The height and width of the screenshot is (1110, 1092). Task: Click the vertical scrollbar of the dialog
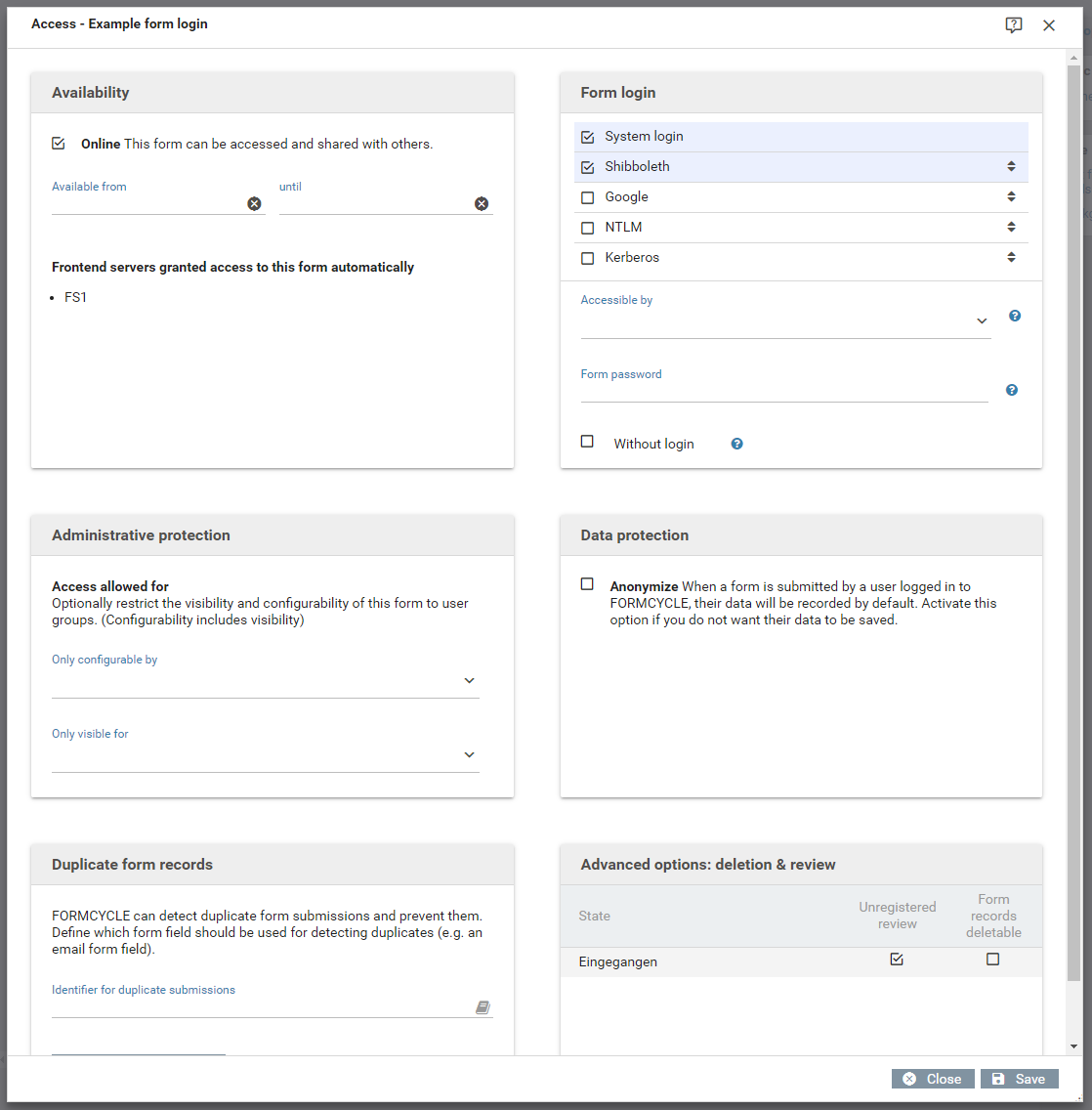1073,489
